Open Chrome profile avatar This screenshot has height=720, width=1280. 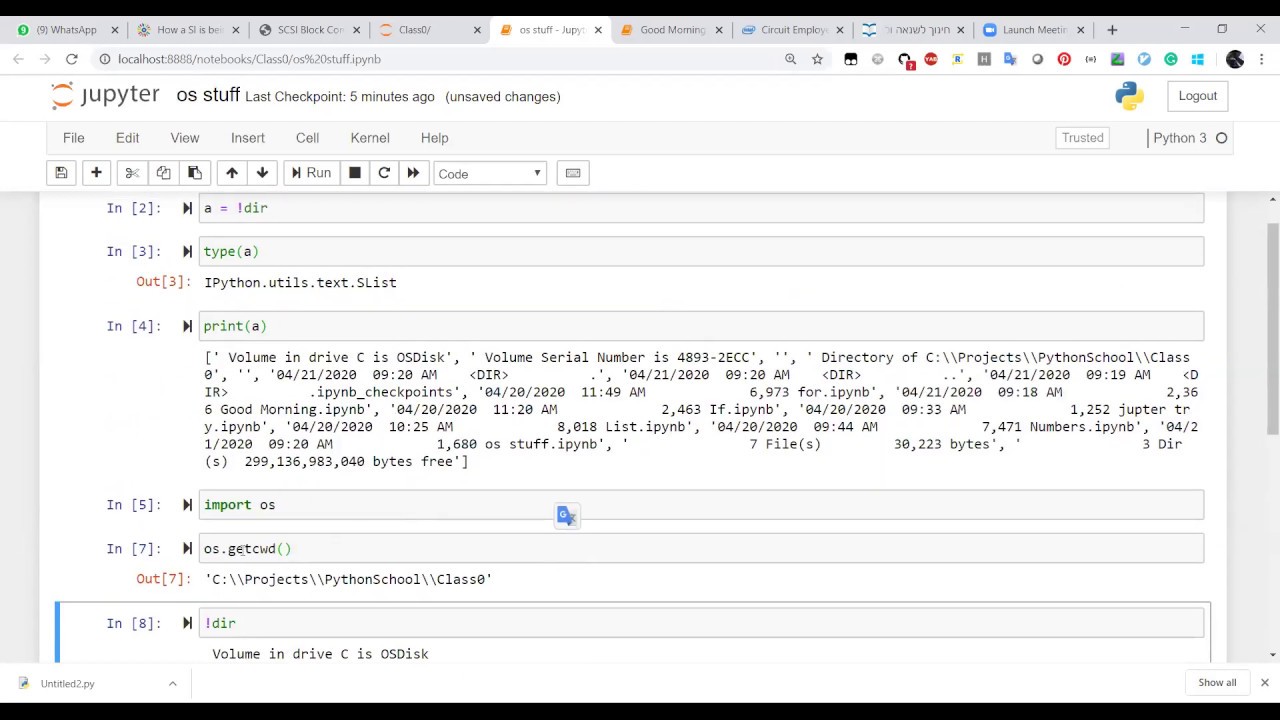(x=1235, y=59)
